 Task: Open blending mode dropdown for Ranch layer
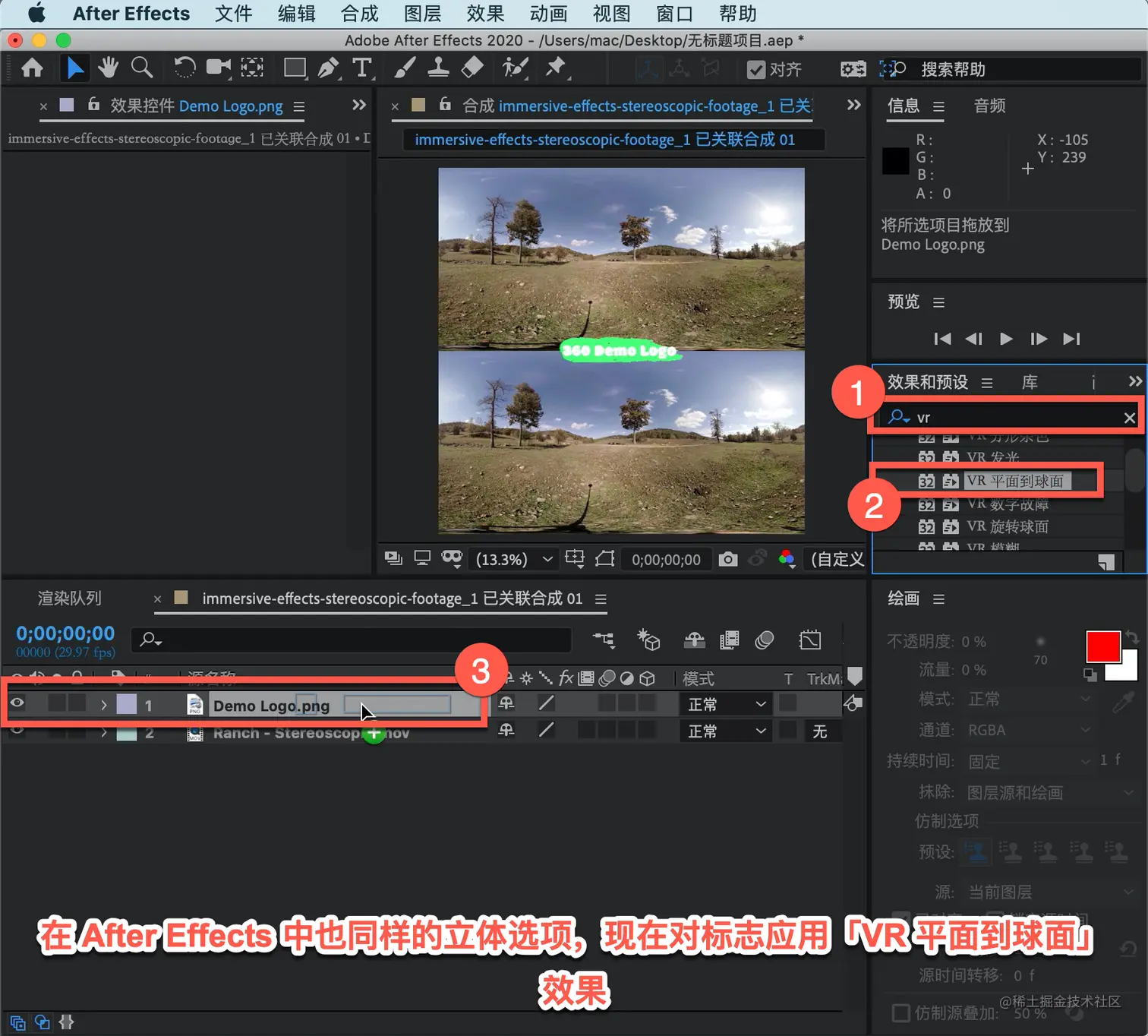pyautogui.click(x=727, y=731)
